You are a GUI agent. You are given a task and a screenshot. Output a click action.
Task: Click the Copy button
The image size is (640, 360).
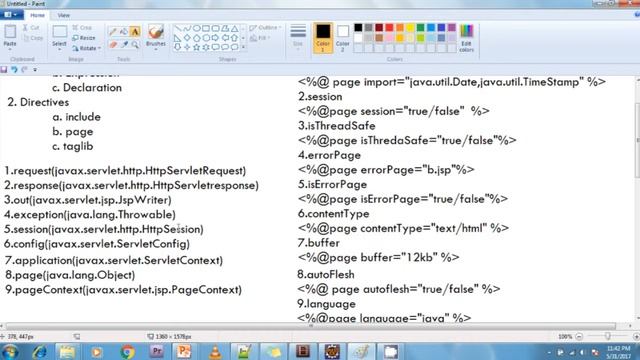(33, 38)
